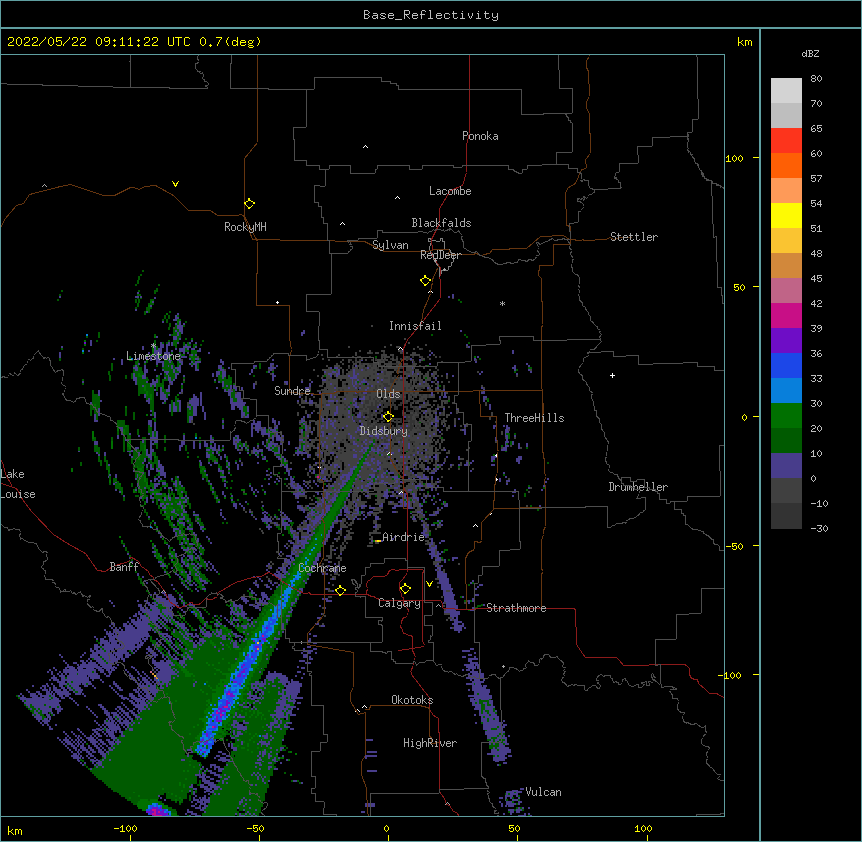
Task: Click the Lake Louise label
Action: point(18,484)
